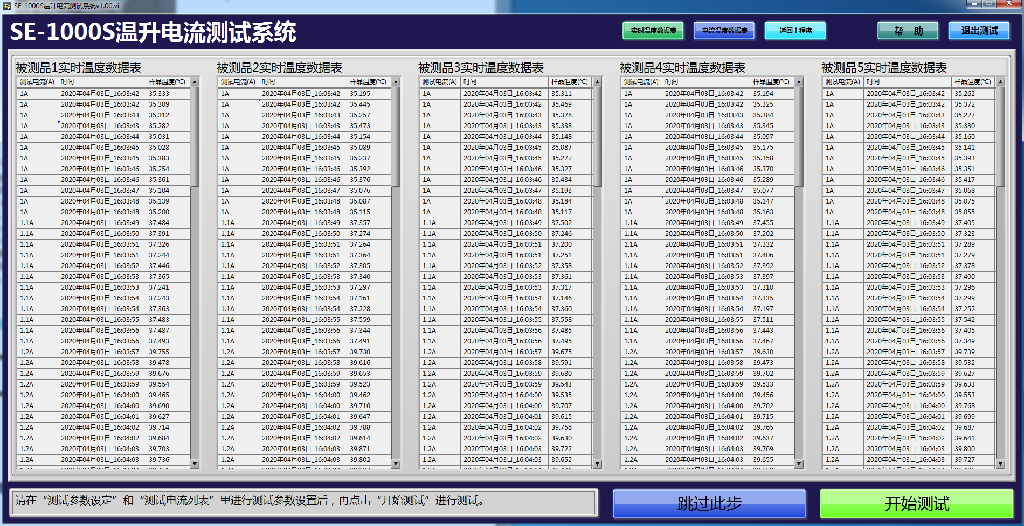This screenshot has height=526, width=1024.
Task: Click the 时间 column header in 被测品4 table
Action: tap(671, 82)
